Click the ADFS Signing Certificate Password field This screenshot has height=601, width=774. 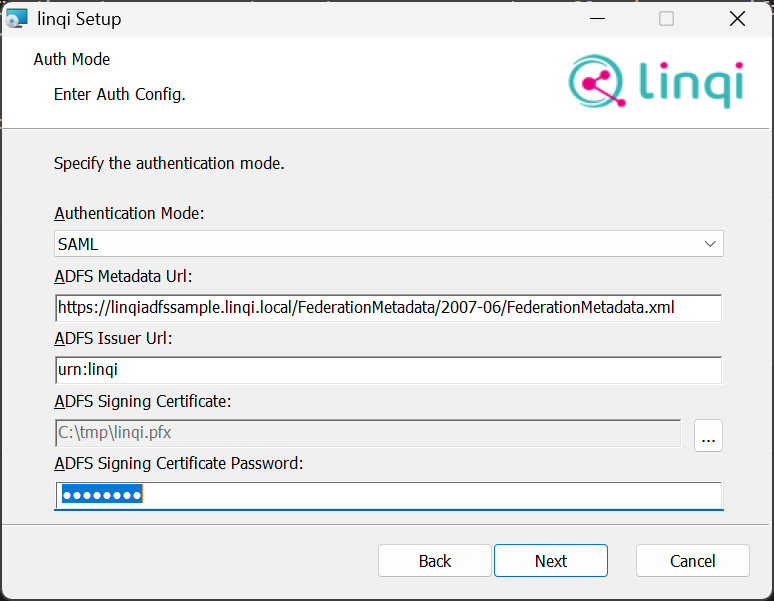point(389,495)
